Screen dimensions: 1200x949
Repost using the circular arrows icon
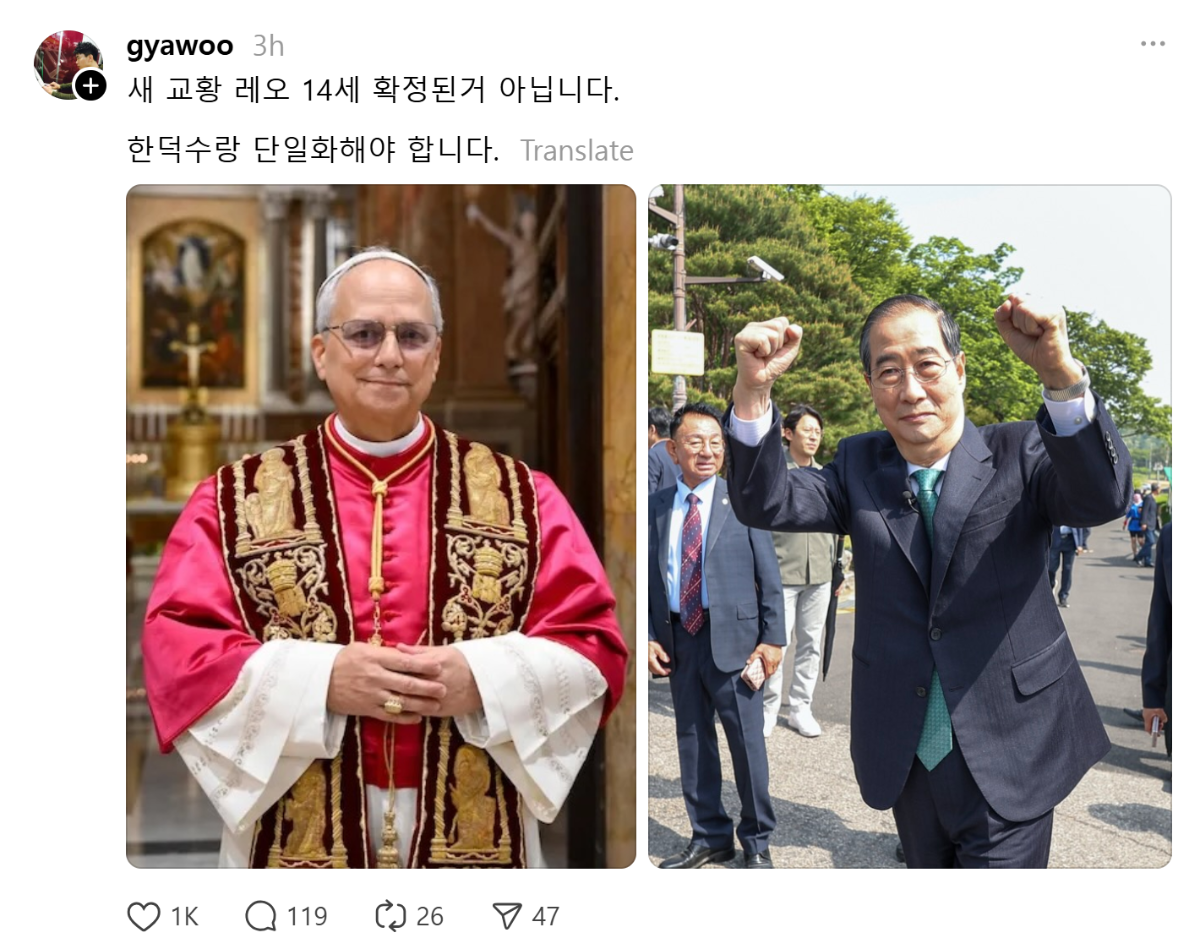pyautogui.click(x=389, y=916)
